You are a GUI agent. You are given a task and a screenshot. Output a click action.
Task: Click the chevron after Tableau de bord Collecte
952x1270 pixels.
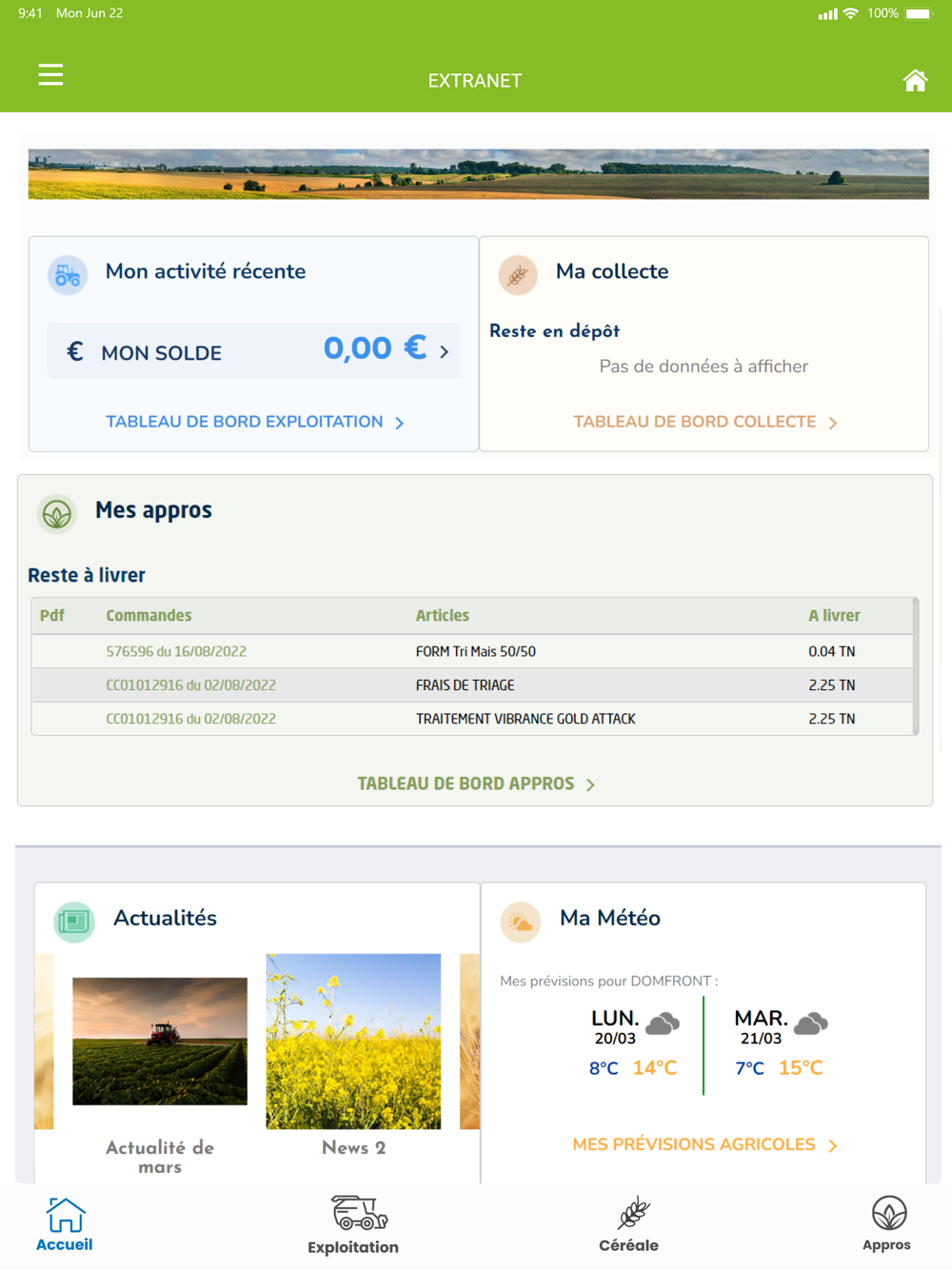pyautogui.click(x=833, y=423)
